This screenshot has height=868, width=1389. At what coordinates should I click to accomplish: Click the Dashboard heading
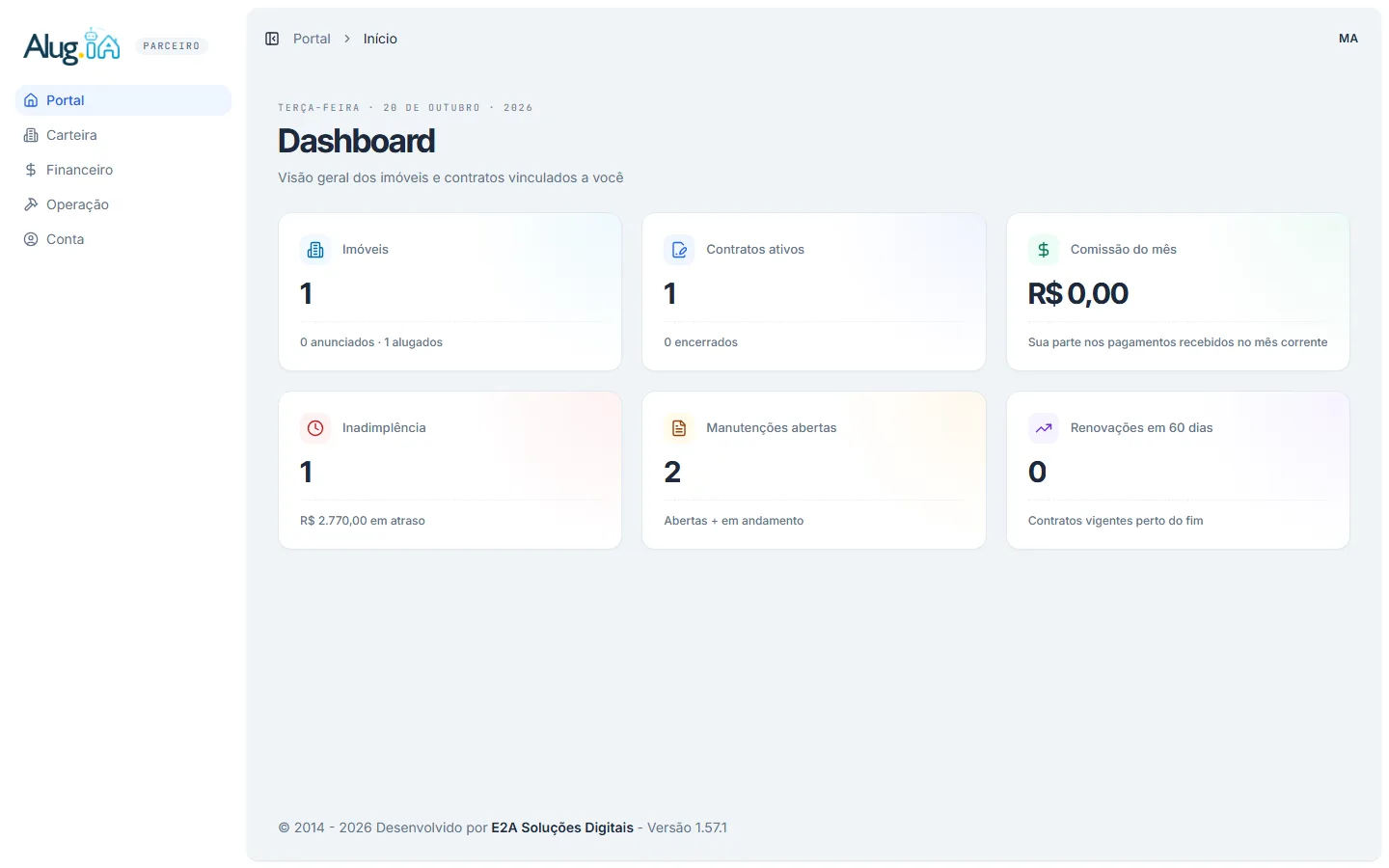click(357, 141)
